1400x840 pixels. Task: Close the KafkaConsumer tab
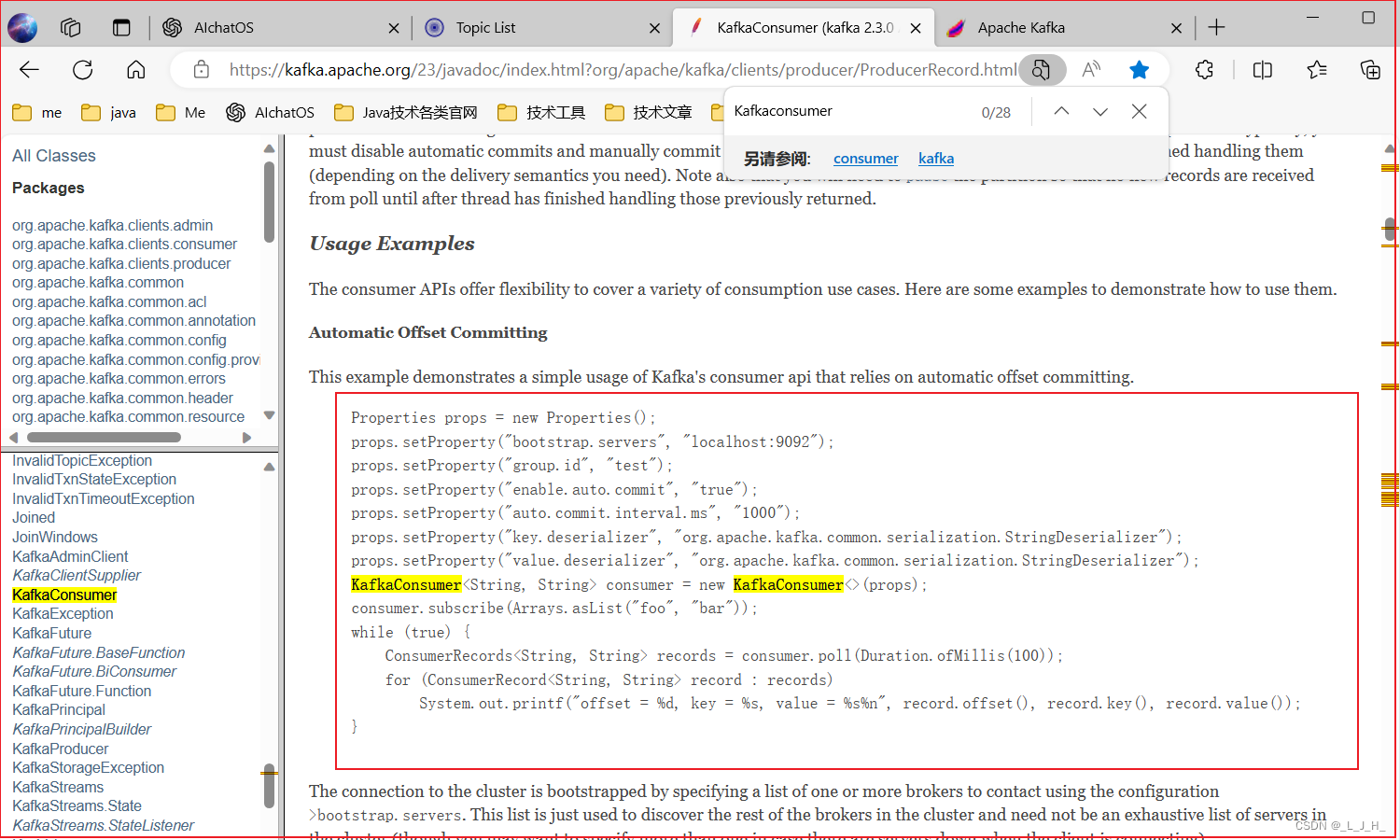(x=916, y=28)
